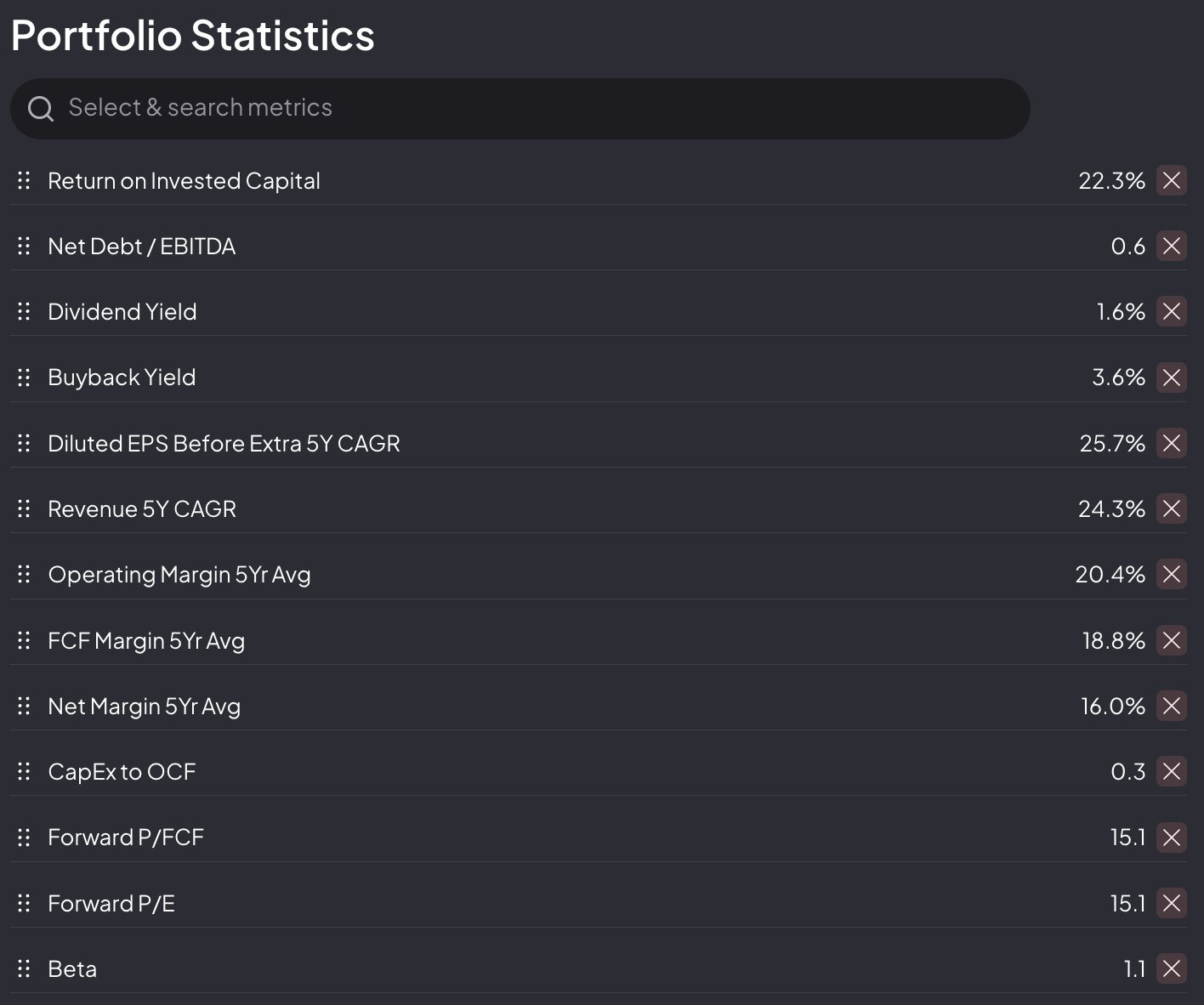The width and height of the screenshot is (1204, 1005).
Task: Click the magnifying glass search icon
Action: coord(40,108)
